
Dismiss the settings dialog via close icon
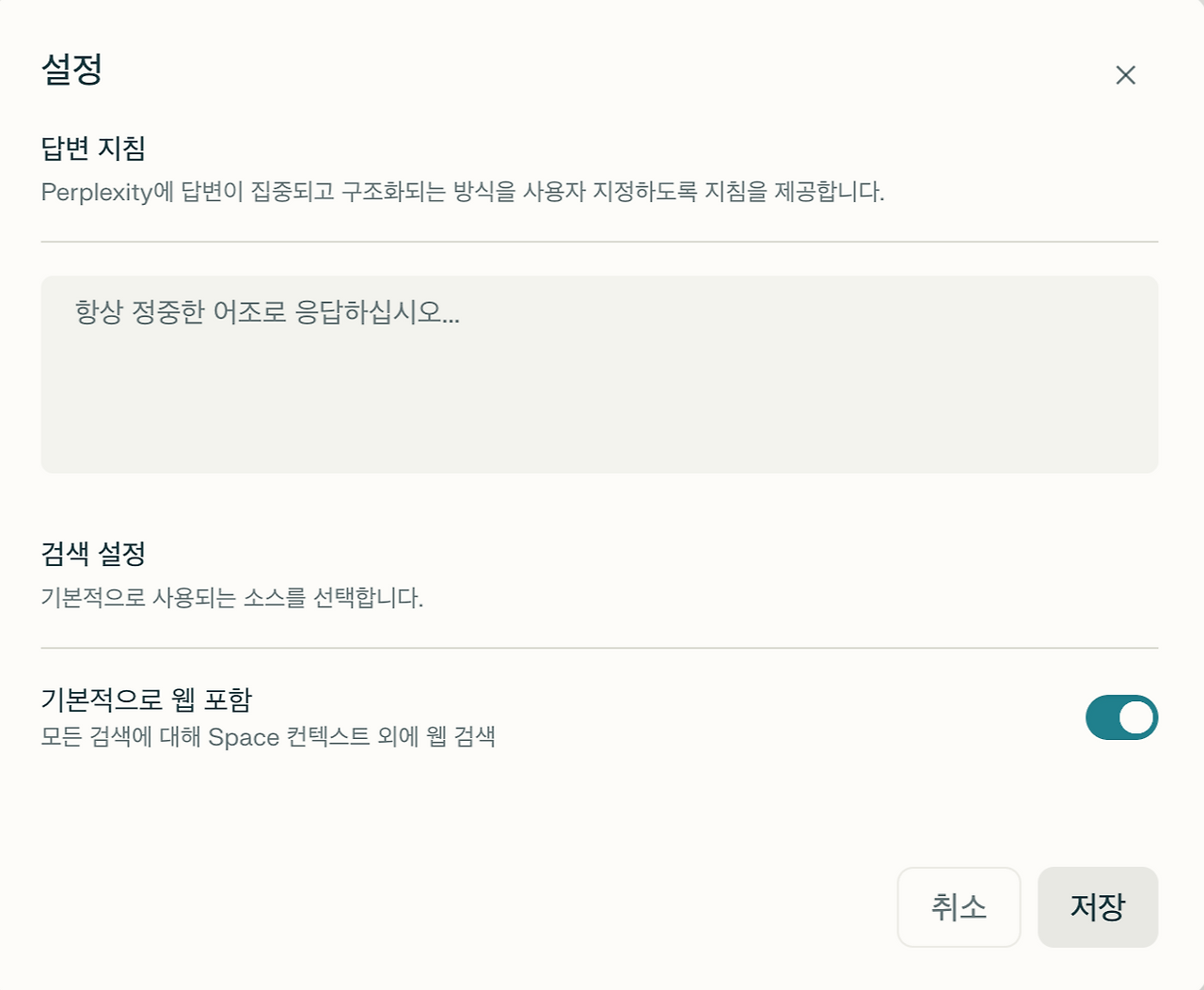(1126, 75)
